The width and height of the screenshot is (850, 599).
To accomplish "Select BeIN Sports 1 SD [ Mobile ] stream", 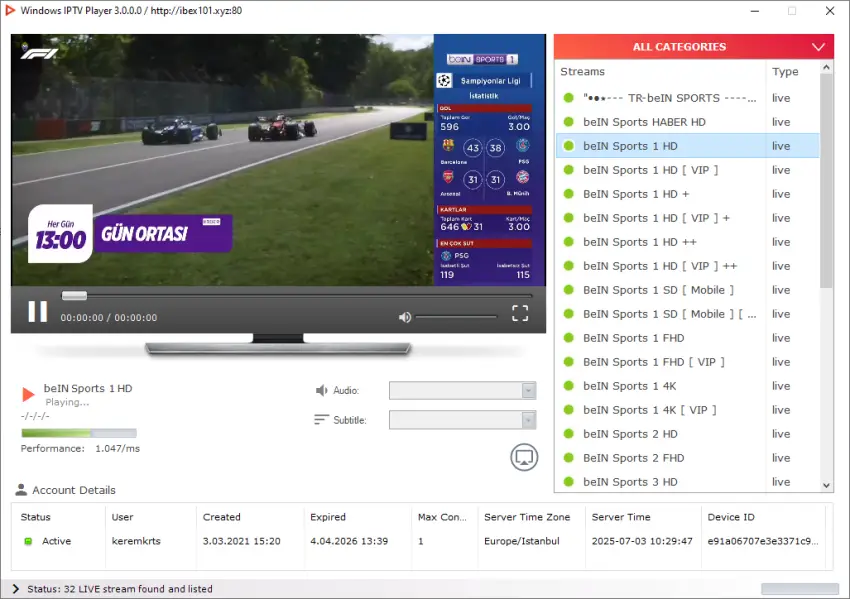I will [x=687, y=290].
